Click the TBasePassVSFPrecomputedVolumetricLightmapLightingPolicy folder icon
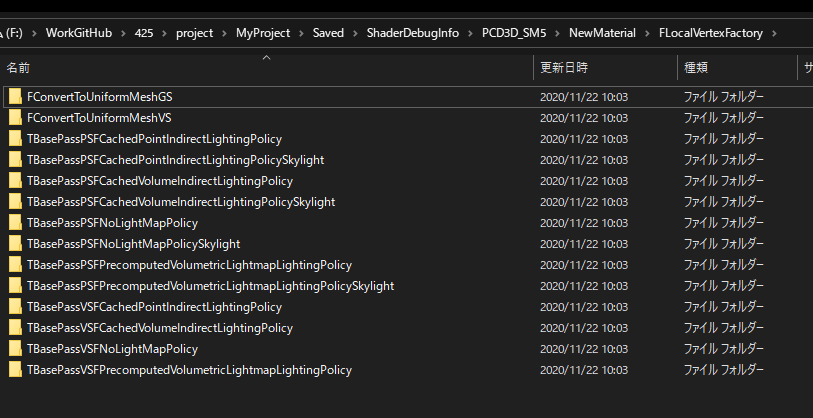 [x=15, y=370]
